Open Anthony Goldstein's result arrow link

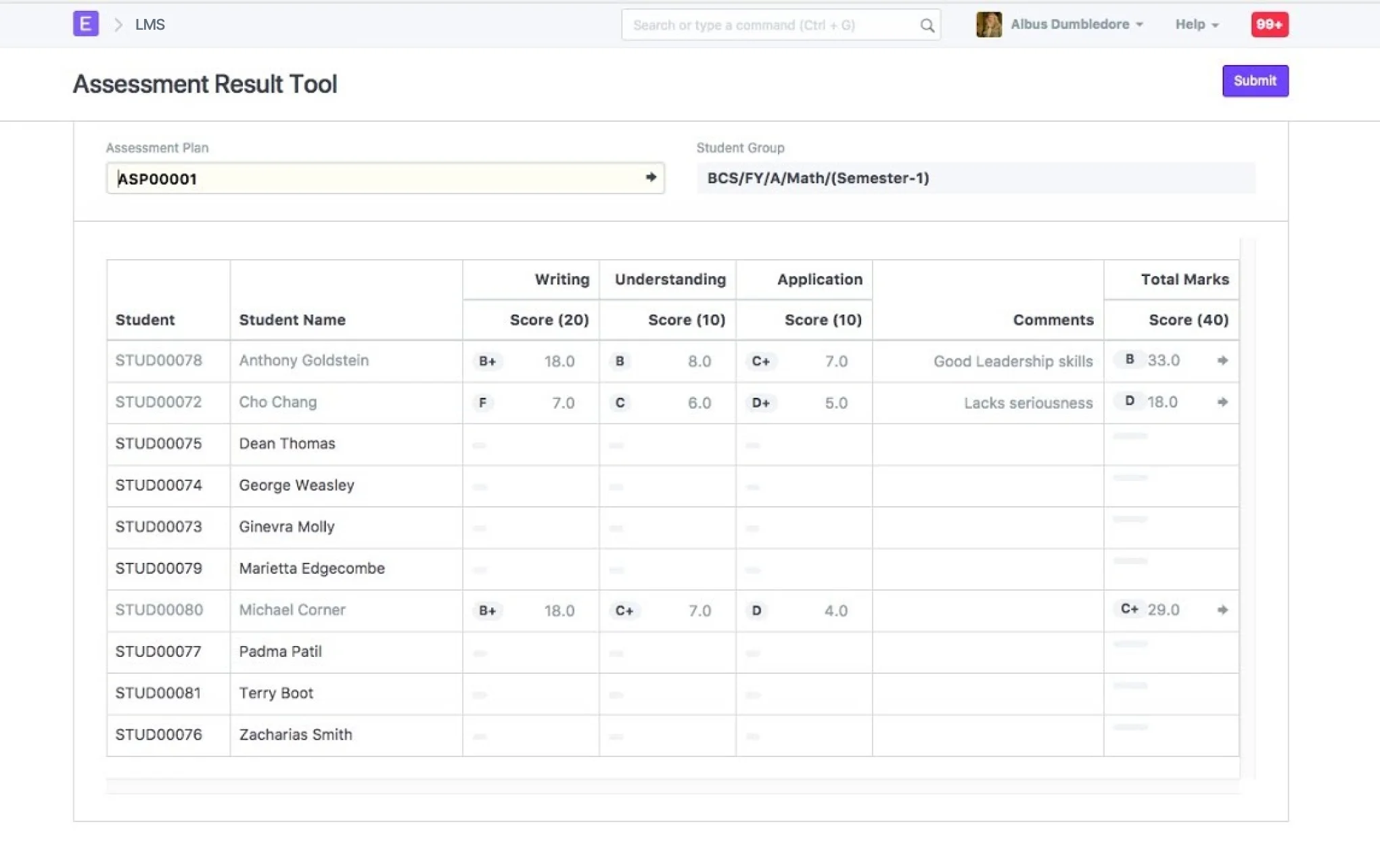coord(1222,361)
